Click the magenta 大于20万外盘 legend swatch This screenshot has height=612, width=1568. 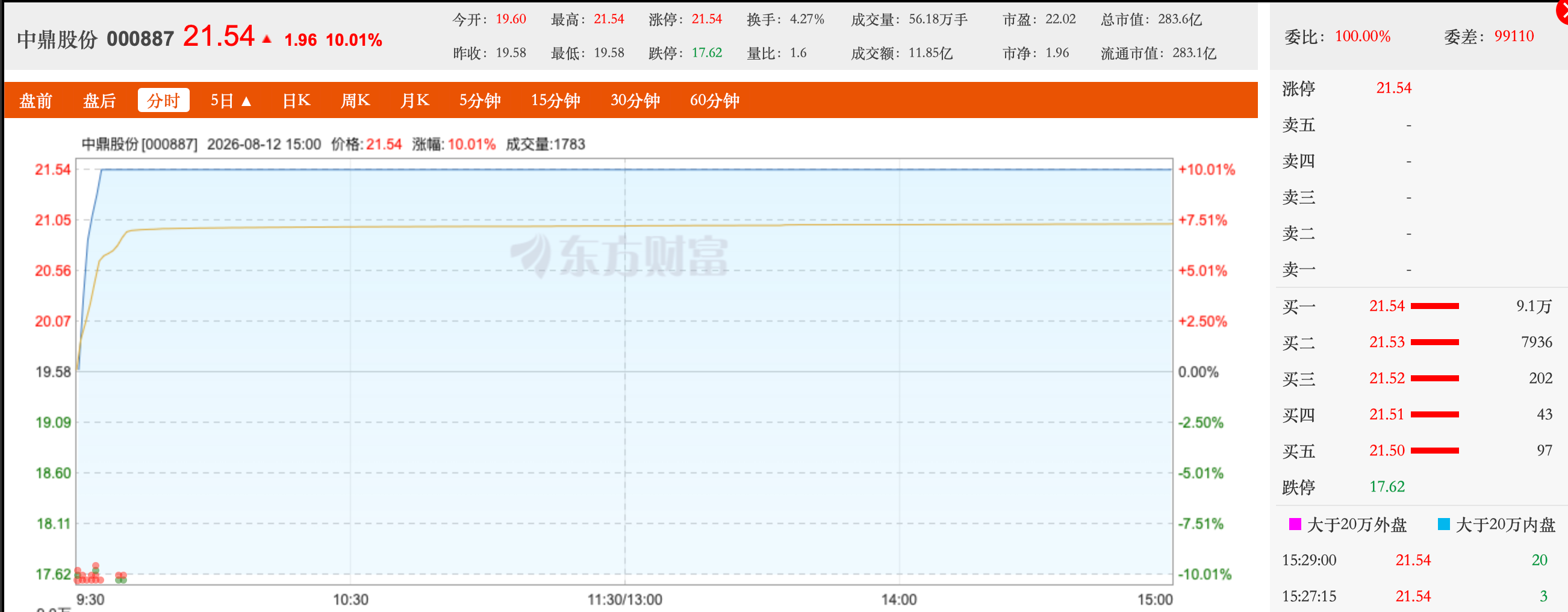(x=1295, y=524)
